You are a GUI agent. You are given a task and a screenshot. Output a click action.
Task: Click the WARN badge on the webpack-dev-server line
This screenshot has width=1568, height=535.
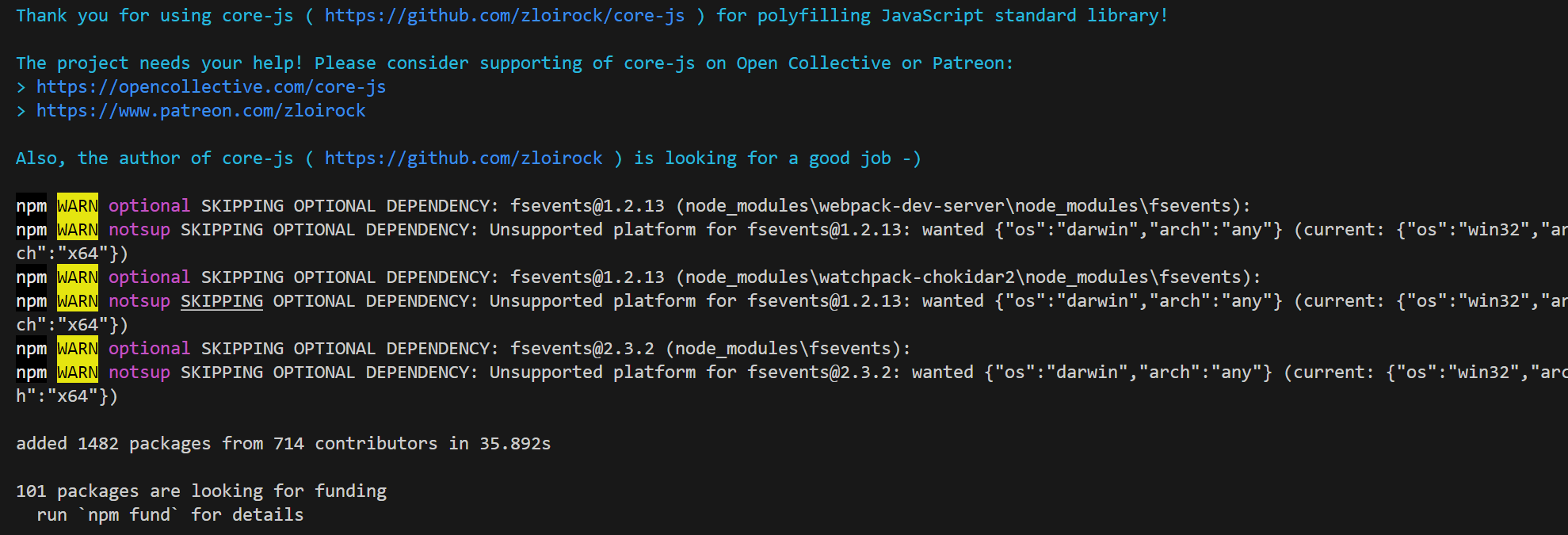[x=78, y=206]
